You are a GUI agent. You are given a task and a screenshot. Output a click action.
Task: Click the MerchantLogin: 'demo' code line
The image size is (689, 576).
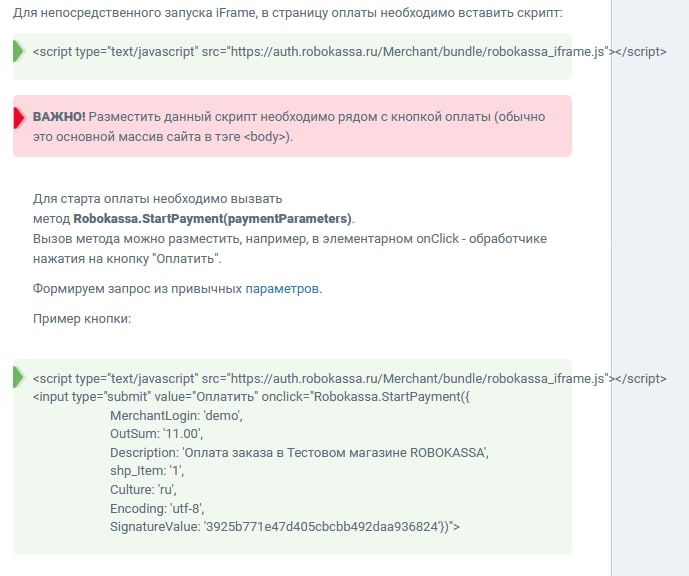(176, 415)
